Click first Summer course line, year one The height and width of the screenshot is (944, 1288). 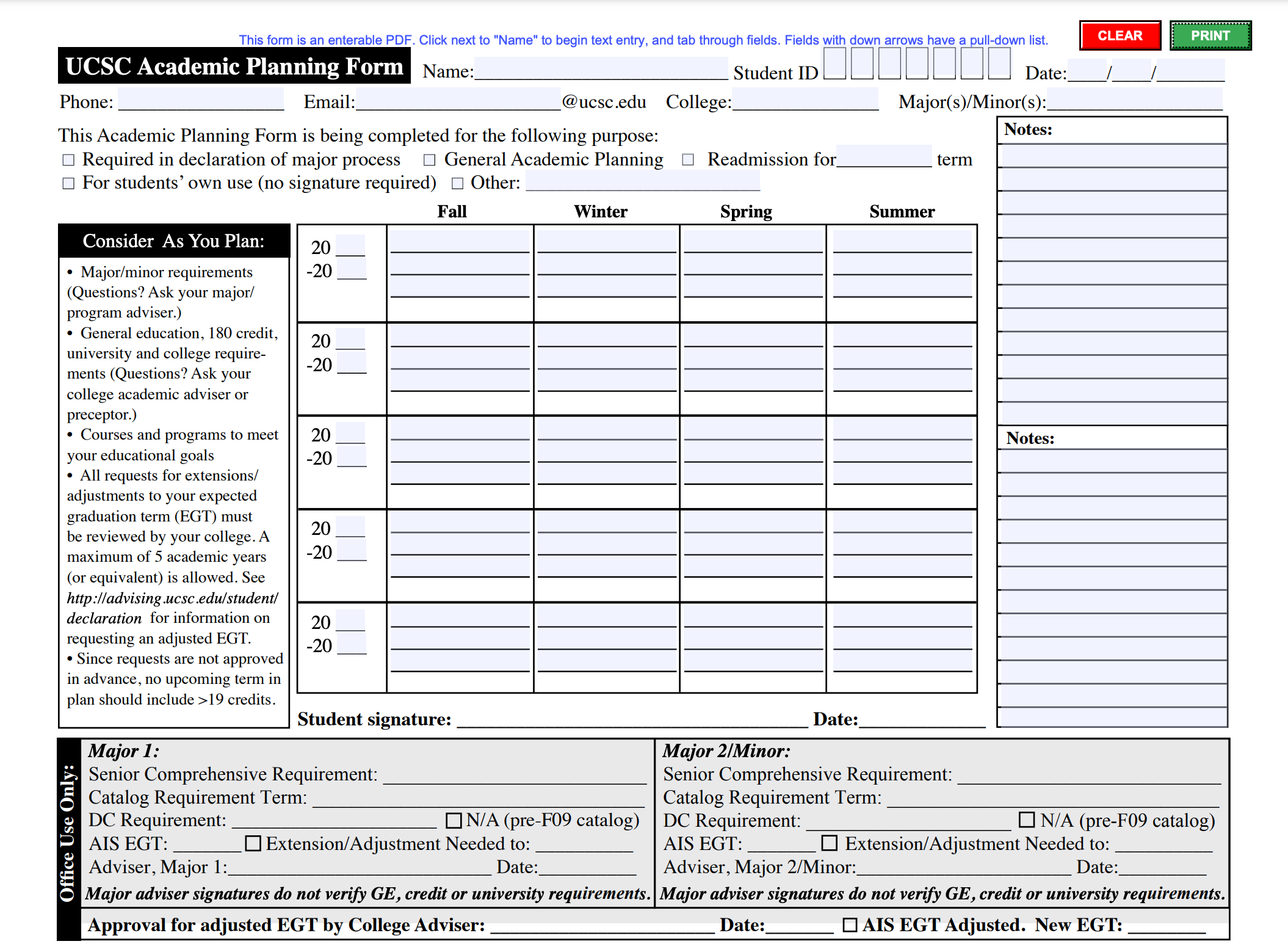coord(902,242)
